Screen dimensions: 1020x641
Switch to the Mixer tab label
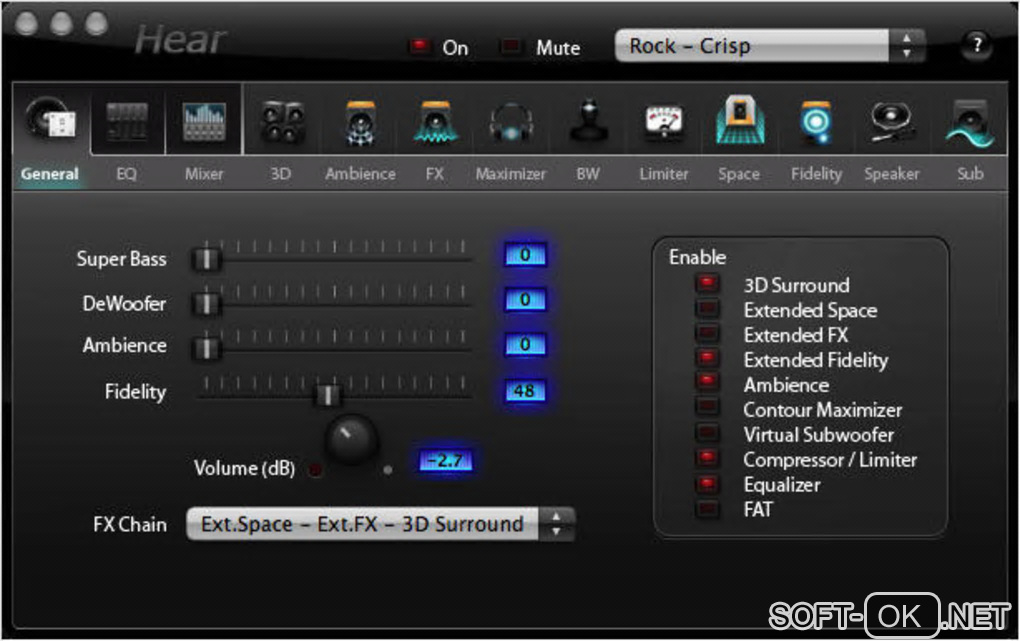(x=204, y=174)
